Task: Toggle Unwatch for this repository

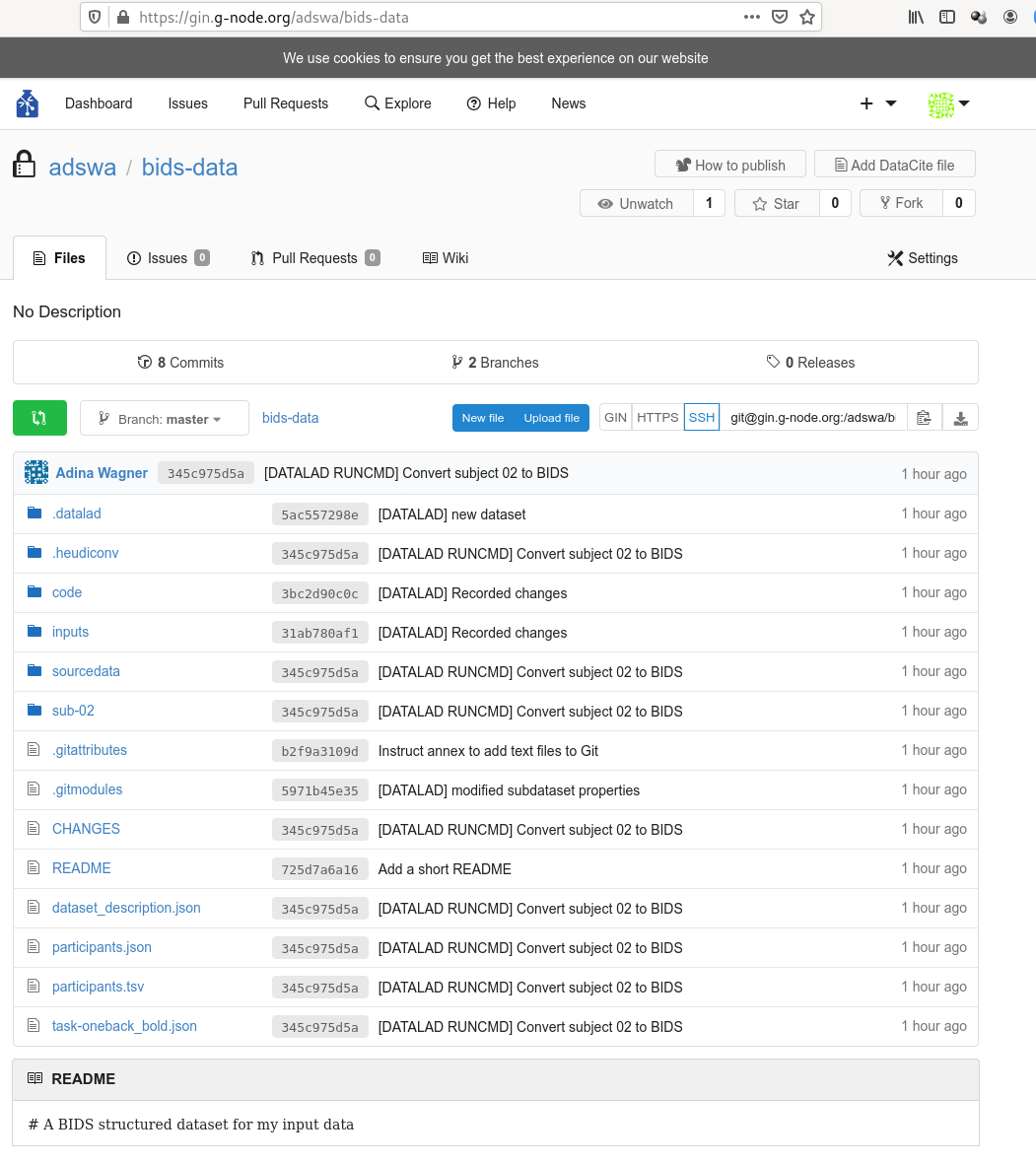Action: tap(636, 203)
